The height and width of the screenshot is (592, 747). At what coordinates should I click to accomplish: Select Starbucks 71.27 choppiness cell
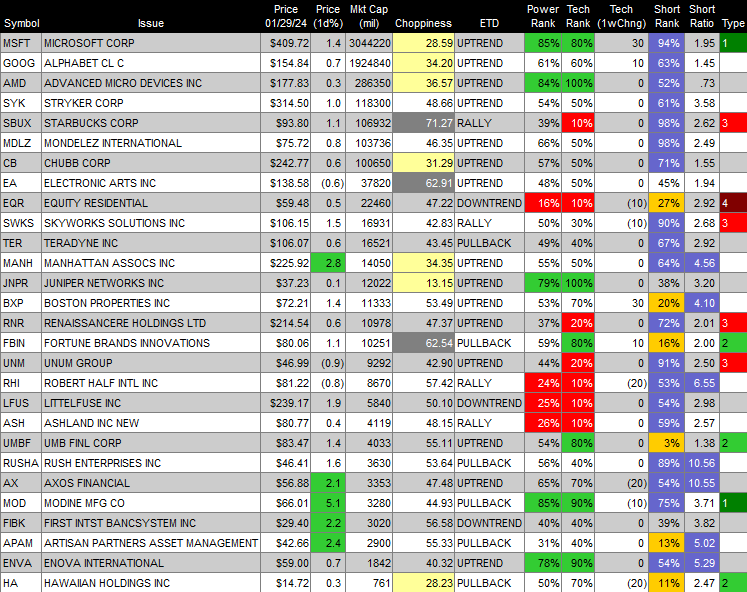pyautogui.click(x=424, y=123)
